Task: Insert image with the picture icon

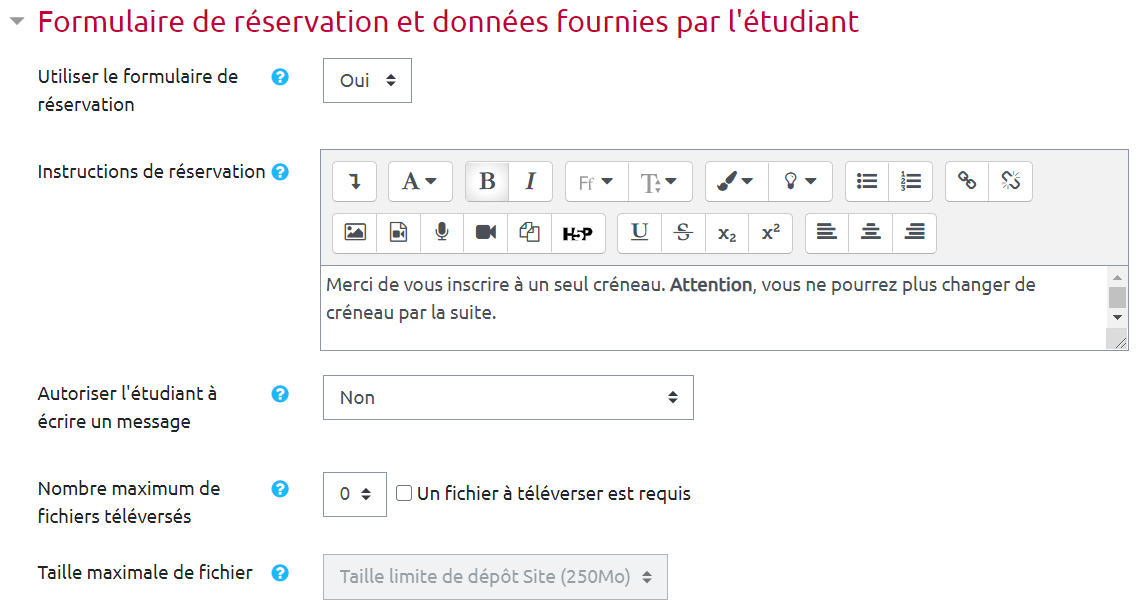Action: click(355, 233)
